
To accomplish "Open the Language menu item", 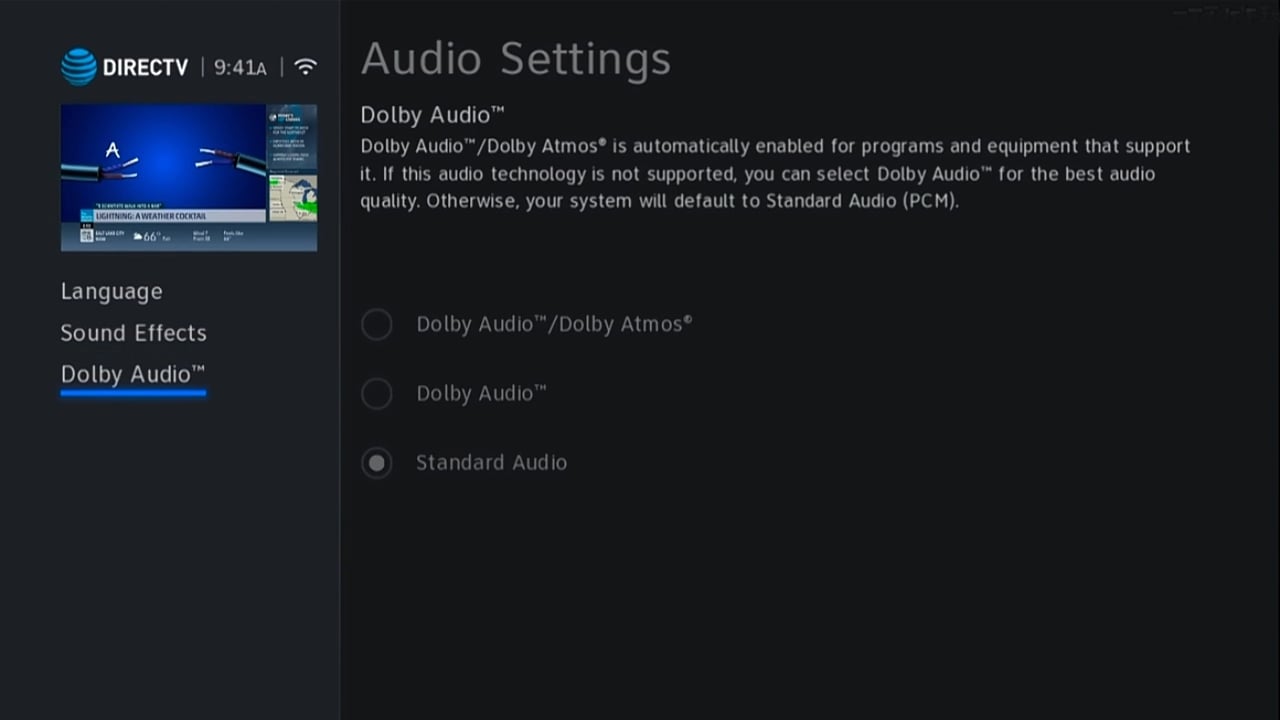I will click(x=111, y=292).
